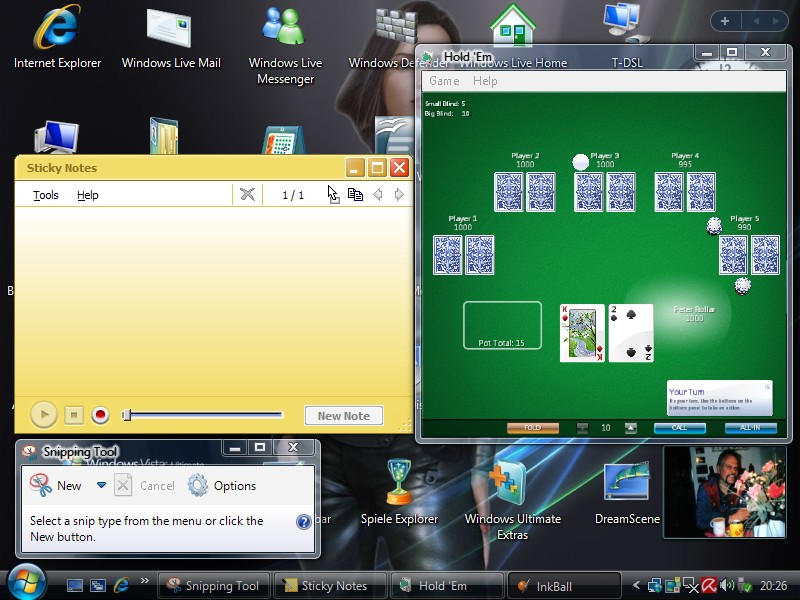
Task: Open the Help menu in Sticky Notes
Action: tap(88, 195)
